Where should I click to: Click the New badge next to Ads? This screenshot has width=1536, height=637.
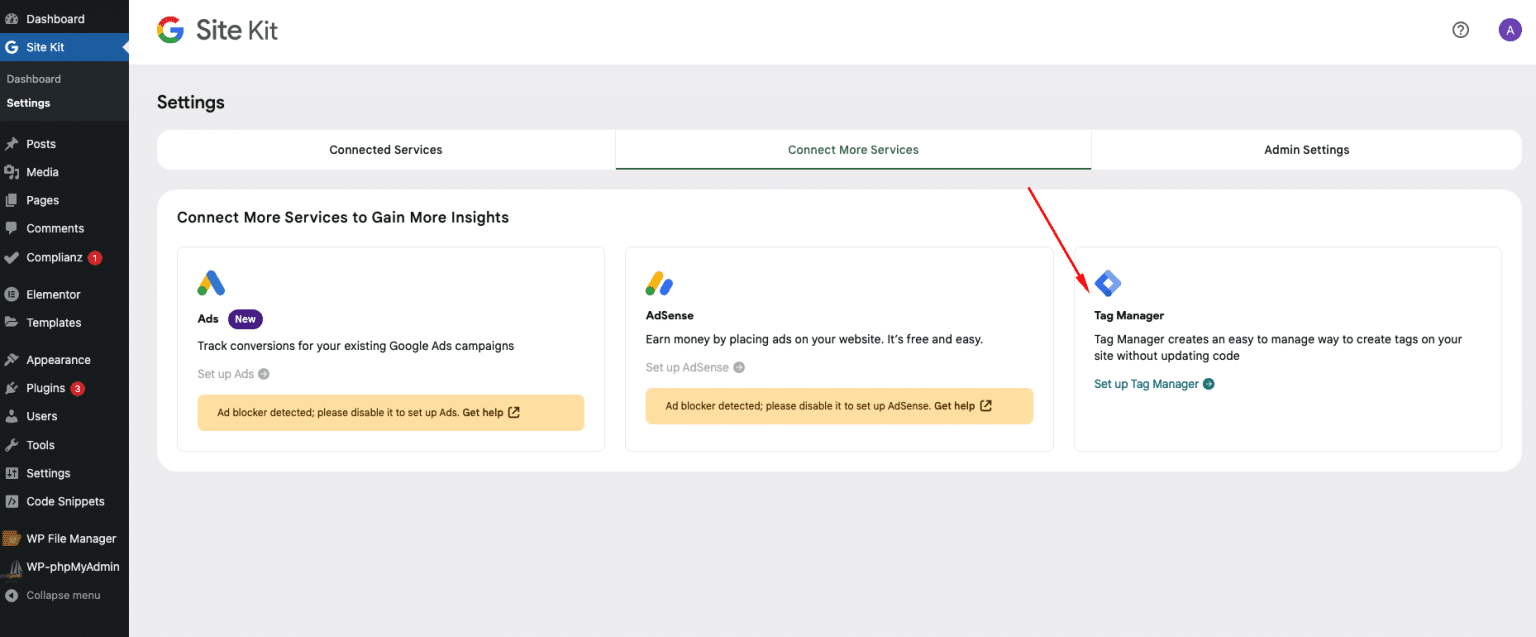coord(244,318)
